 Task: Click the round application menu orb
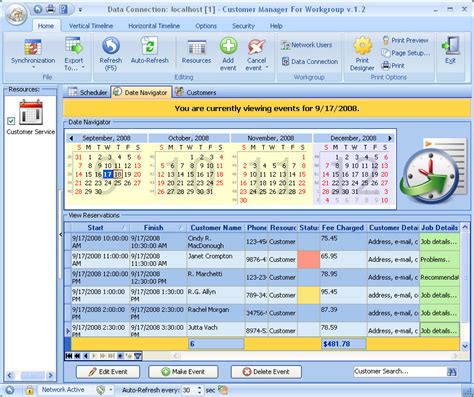[x=17, y=14]
